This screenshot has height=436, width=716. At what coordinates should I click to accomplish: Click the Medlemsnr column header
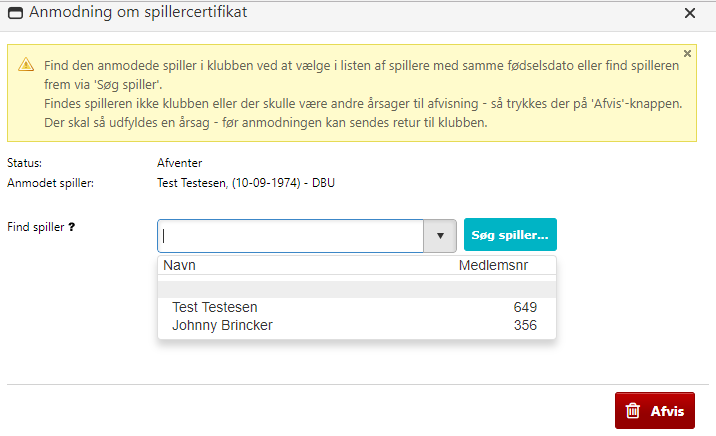tap(493, 265)
